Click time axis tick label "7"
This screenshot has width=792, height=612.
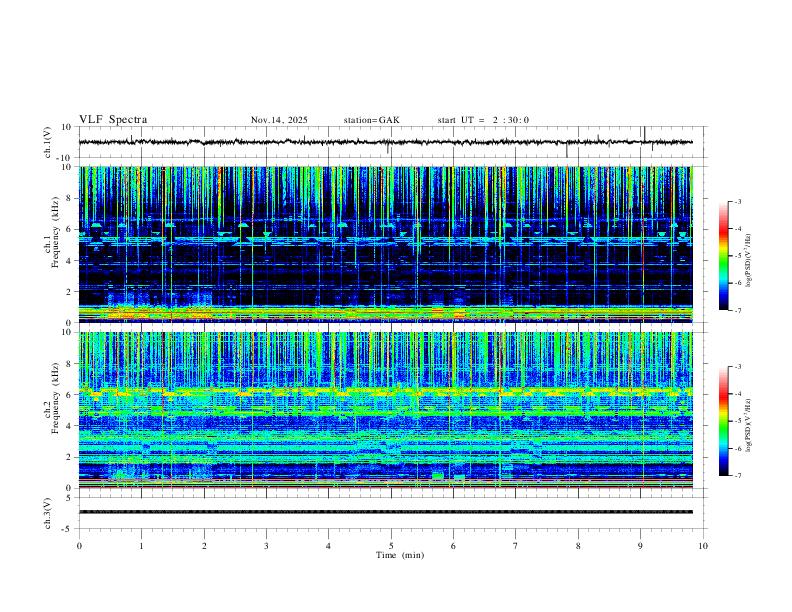[516, 546]
